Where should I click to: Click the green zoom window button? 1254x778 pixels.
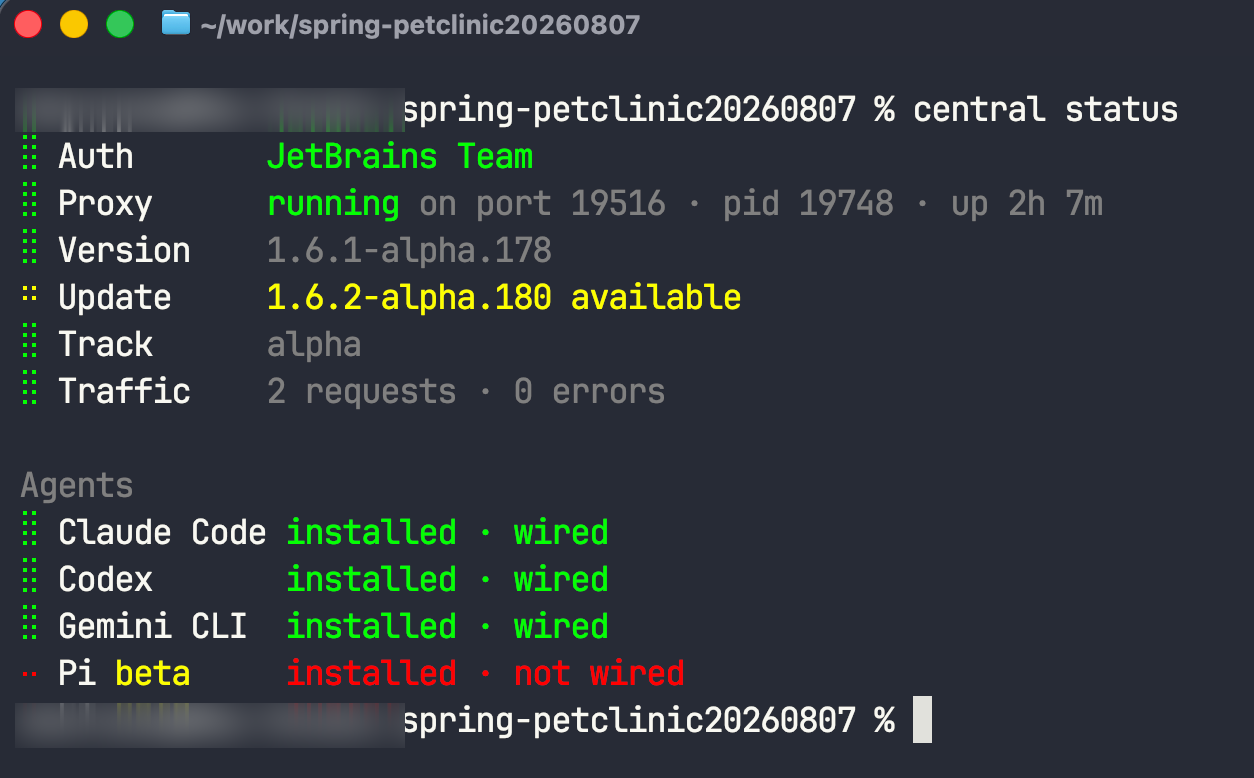click(x=120, y=24)
